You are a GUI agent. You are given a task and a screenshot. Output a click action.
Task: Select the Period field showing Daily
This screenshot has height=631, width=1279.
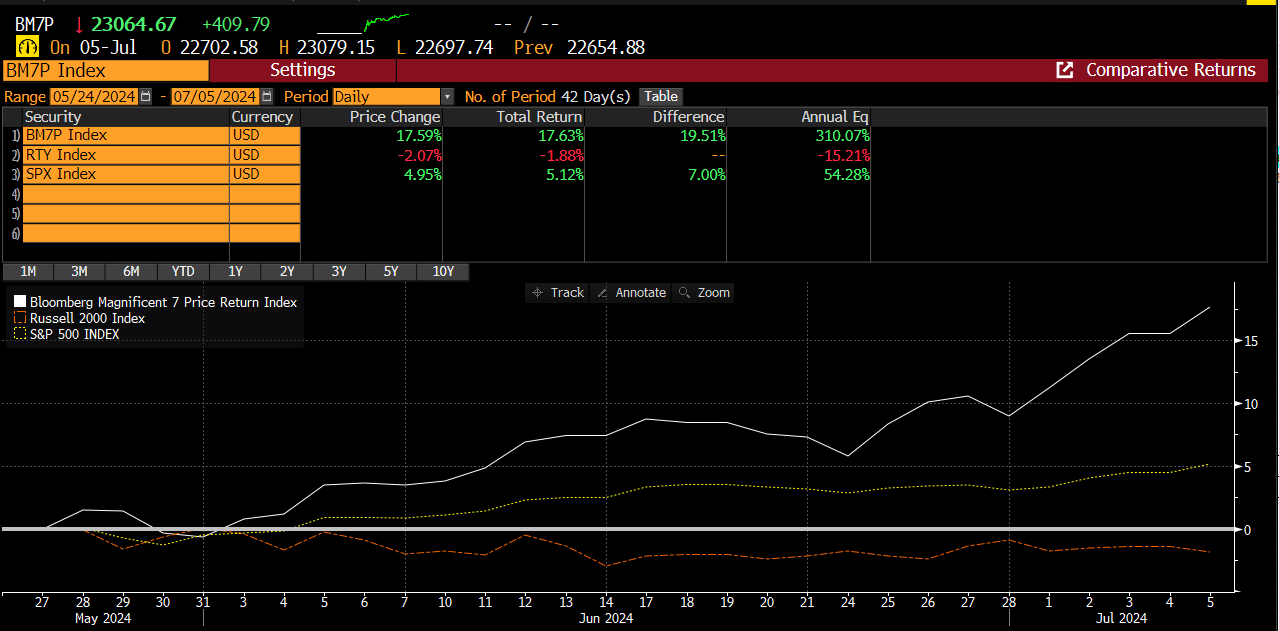386,97
